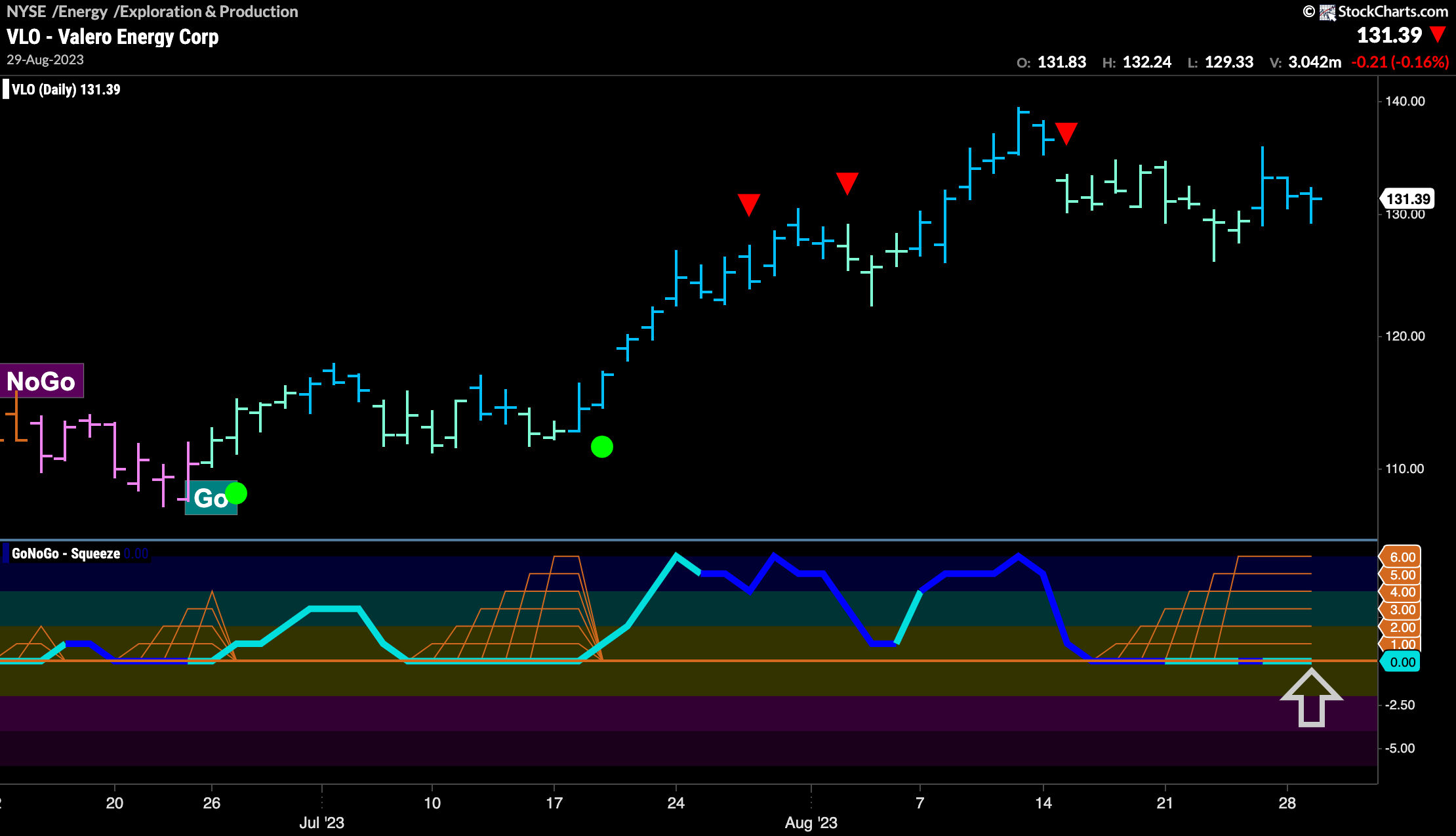
Task: Click the volume value 3.042m
Action: coord(1314,62)
